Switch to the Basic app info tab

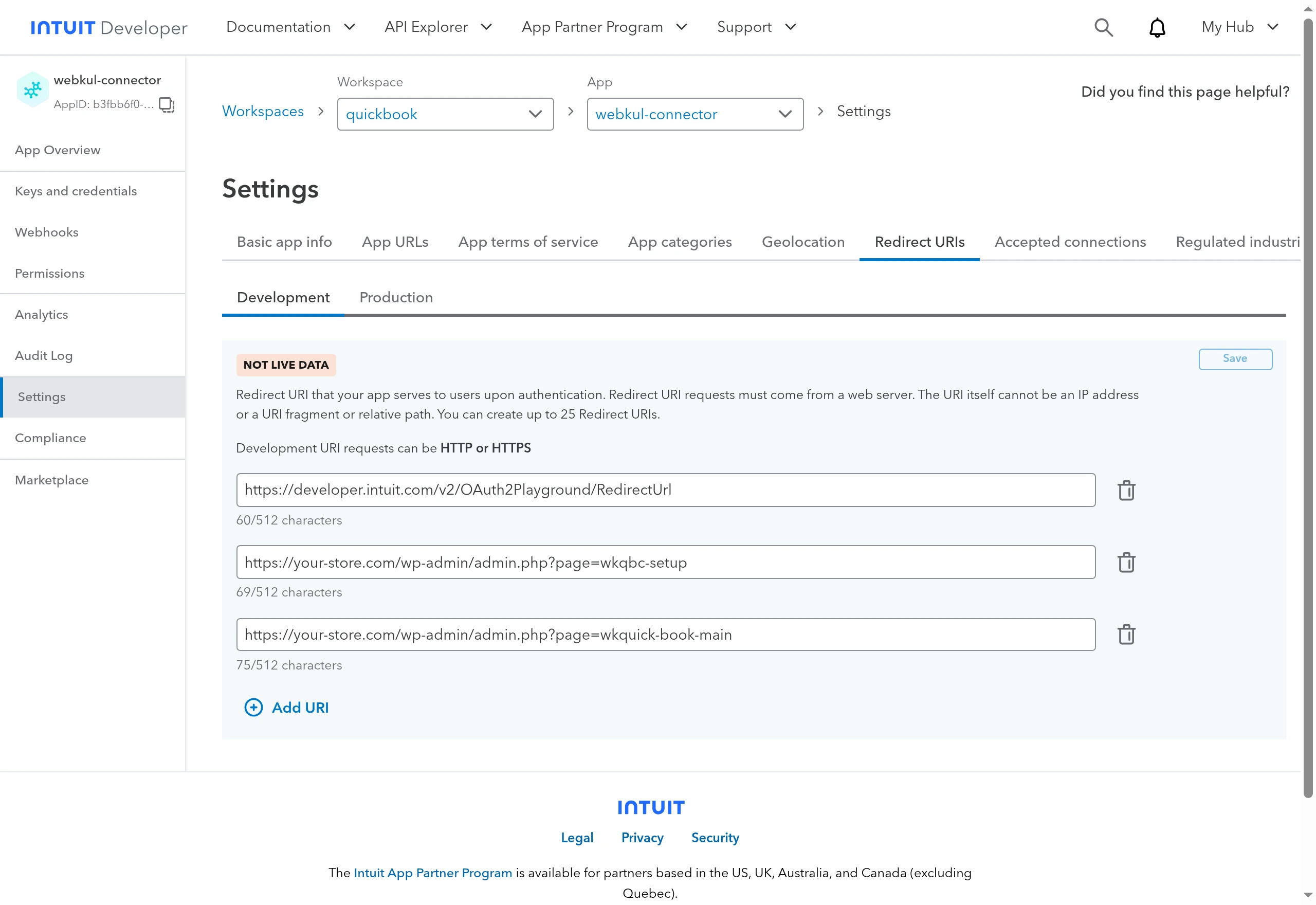[x=284, y=242]
